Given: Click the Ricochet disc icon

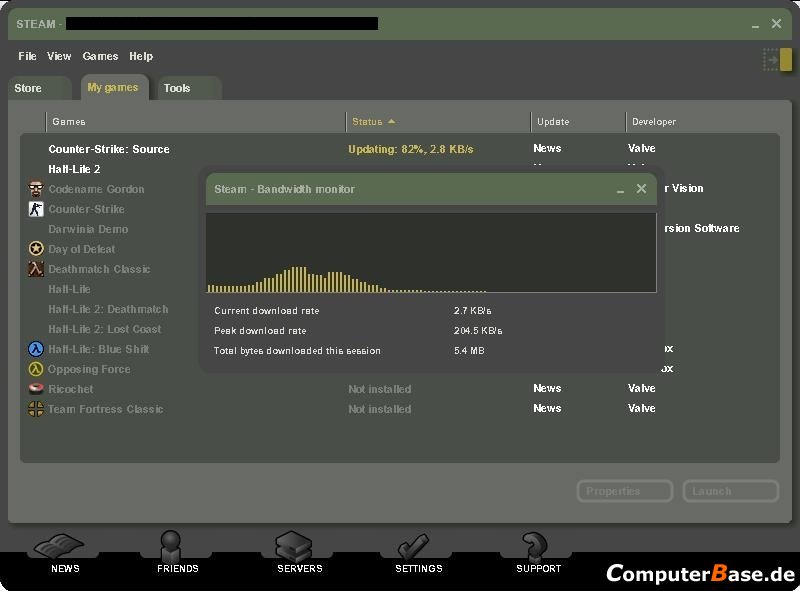Looking at the screenshot, I should coord(36,389).
